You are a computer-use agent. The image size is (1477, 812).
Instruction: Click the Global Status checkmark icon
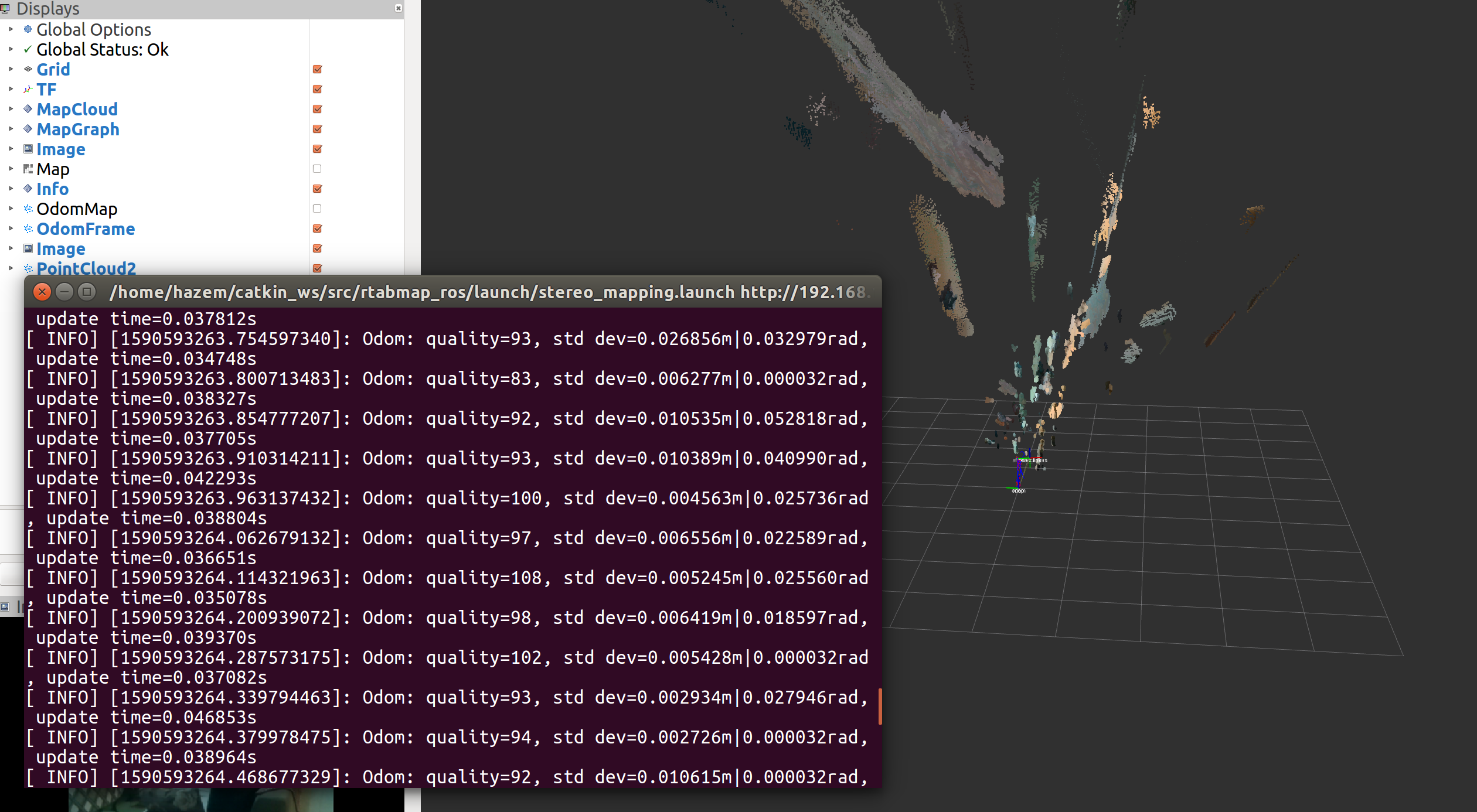(x=28, y=50)
